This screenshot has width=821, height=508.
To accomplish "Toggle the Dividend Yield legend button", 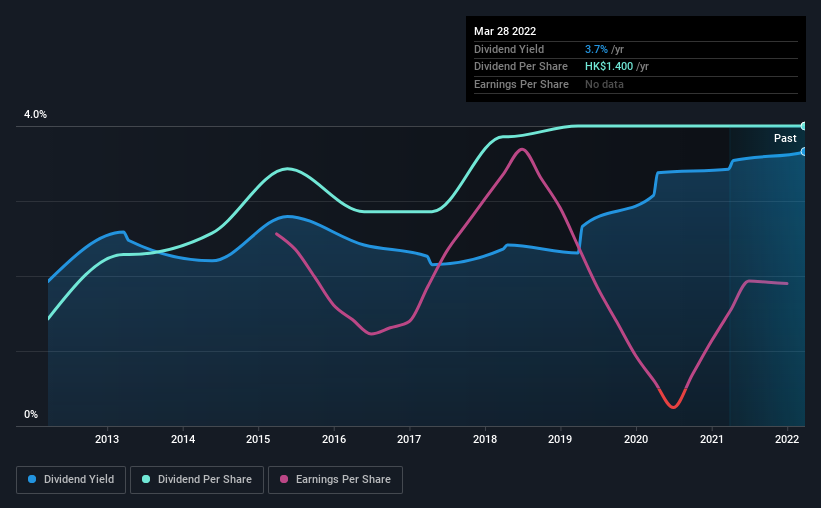I will (x=71, y=480).
